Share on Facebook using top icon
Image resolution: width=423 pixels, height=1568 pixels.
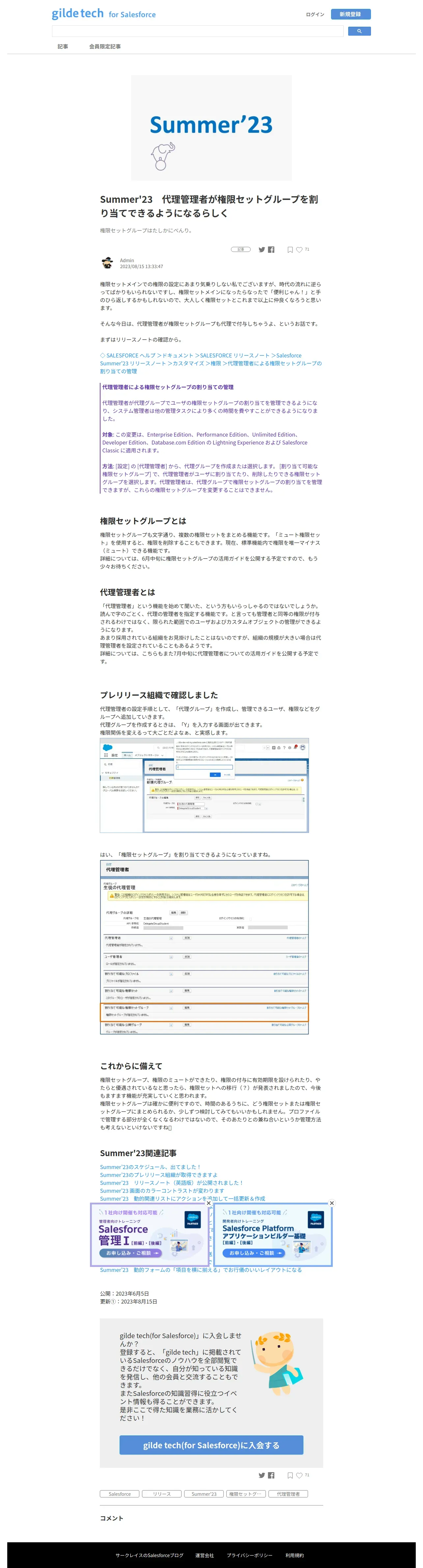click(271, 250)
